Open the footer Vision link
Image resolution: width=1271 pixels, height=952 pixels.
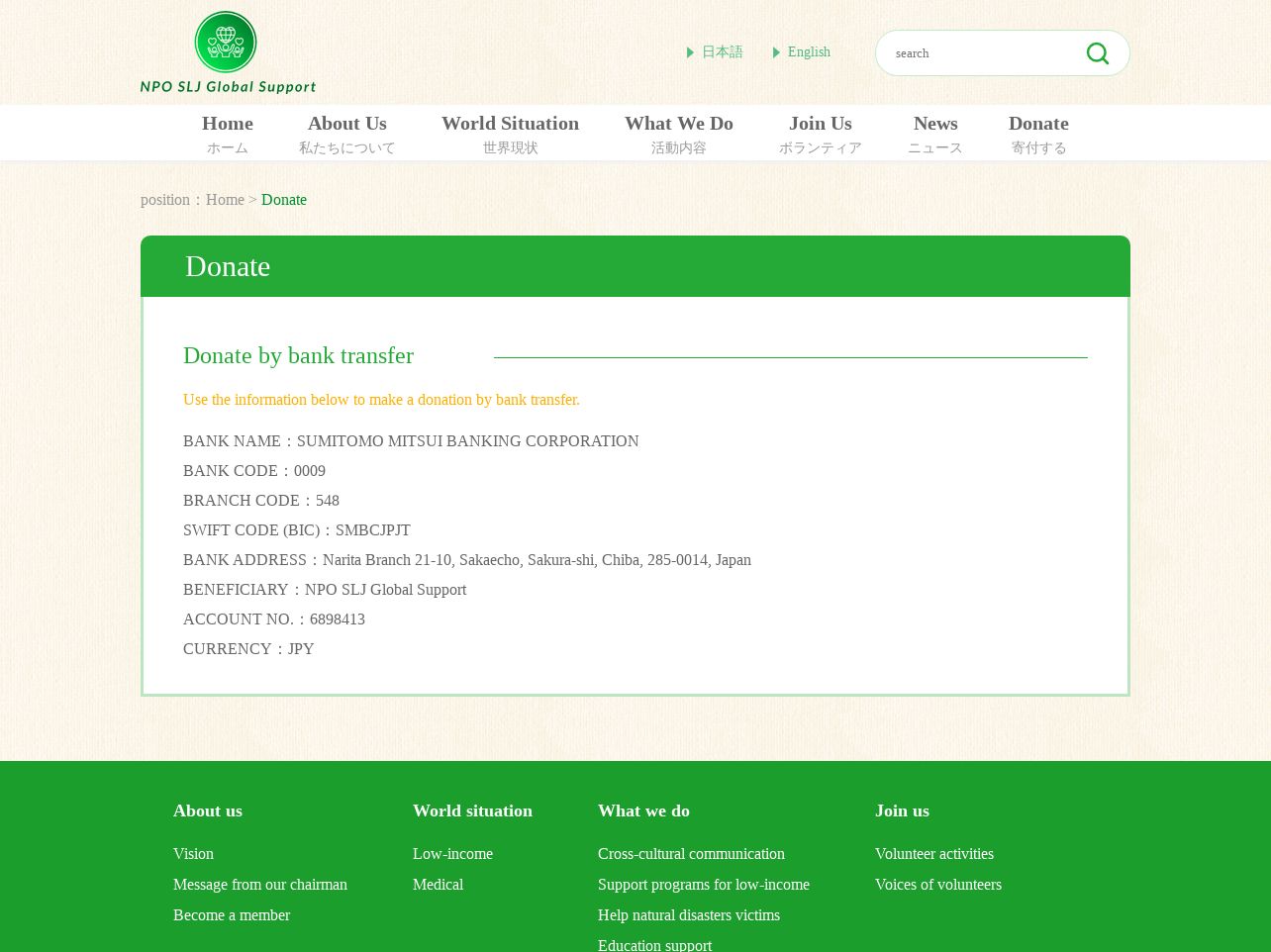(193, 854)
